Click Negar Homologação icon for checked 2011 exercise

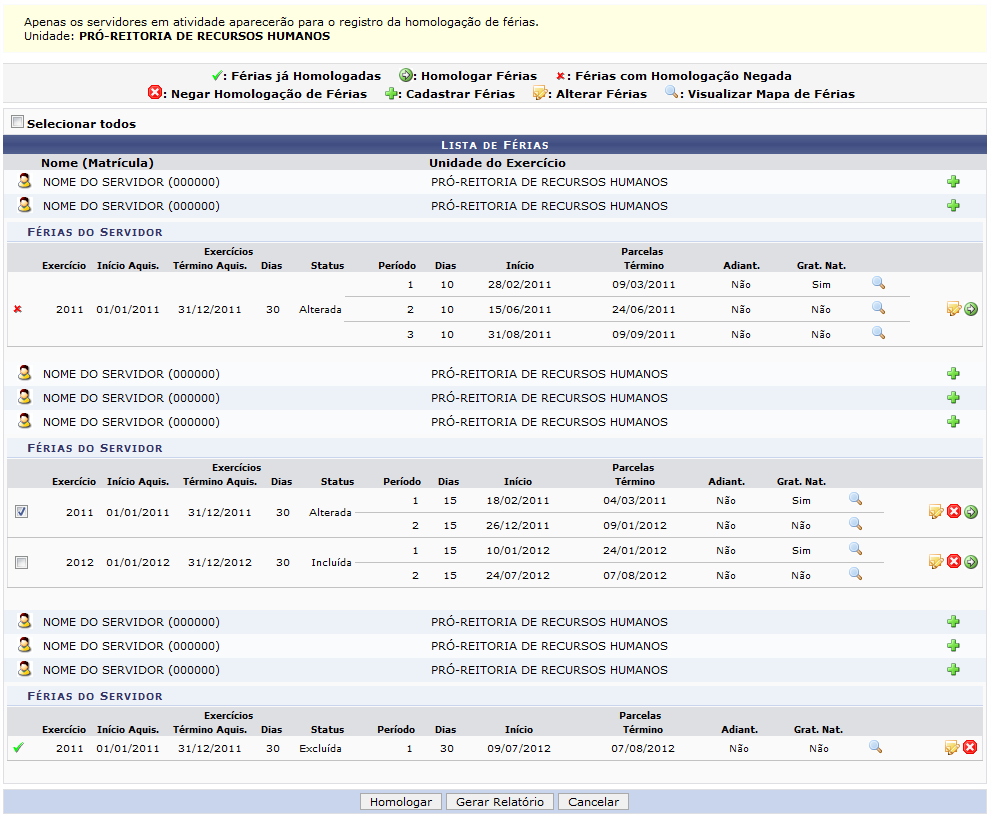954,512
